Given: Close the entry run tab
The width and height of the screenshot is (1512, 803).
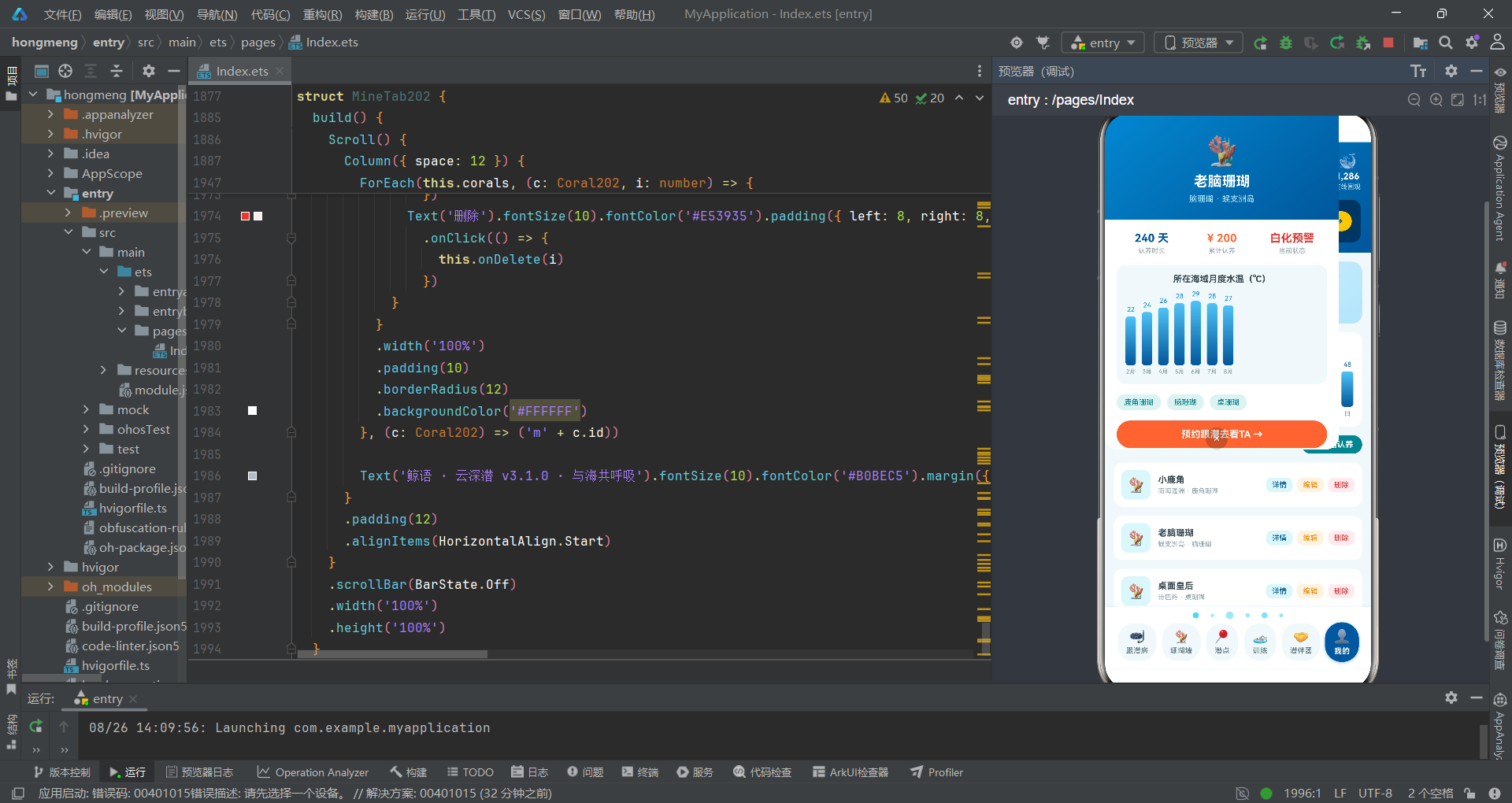Looking at the screenshot, I should click(133, 699).
